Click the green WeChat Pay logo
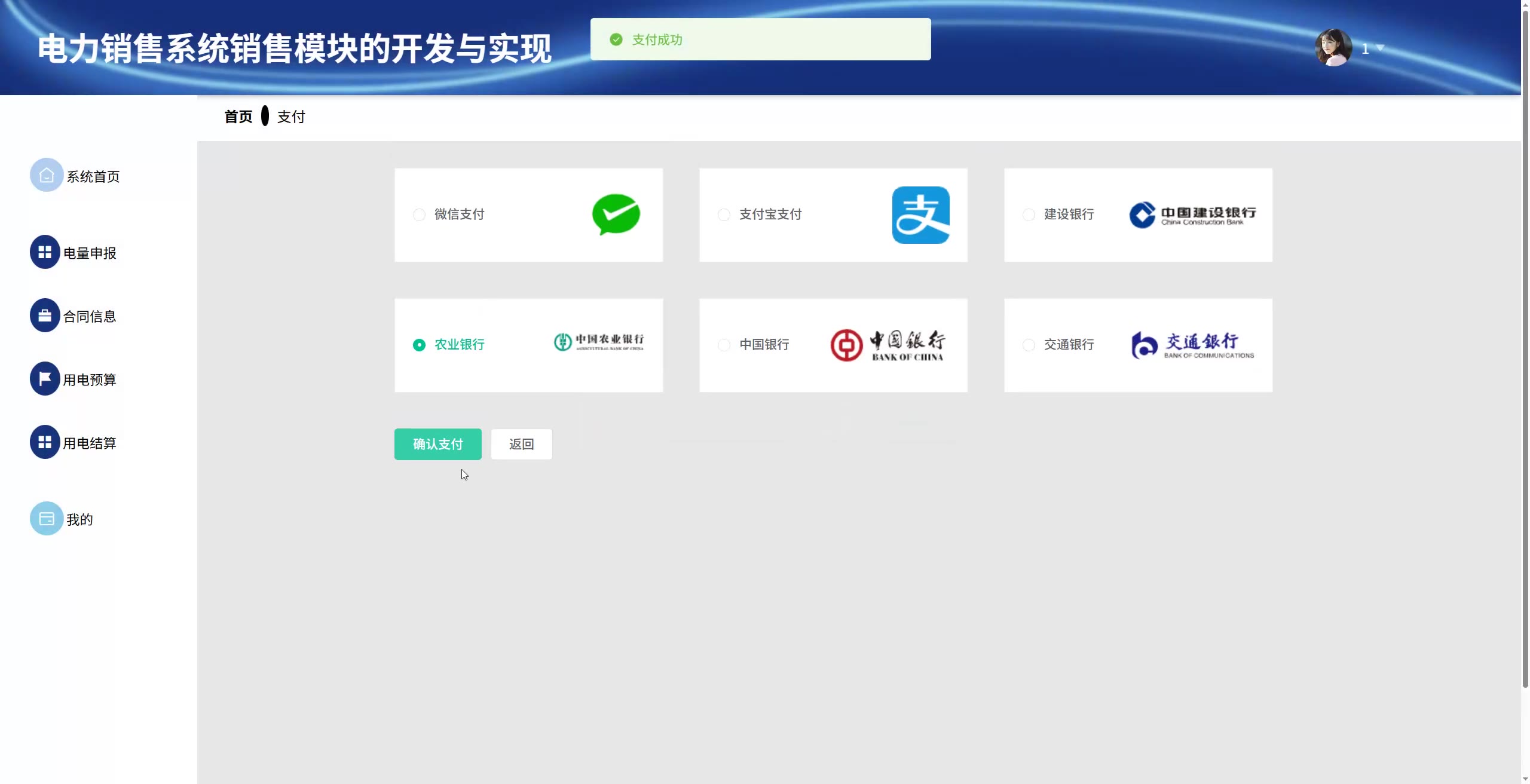The height and width of the screenshot is (784, 1530). tap(616, 215)
